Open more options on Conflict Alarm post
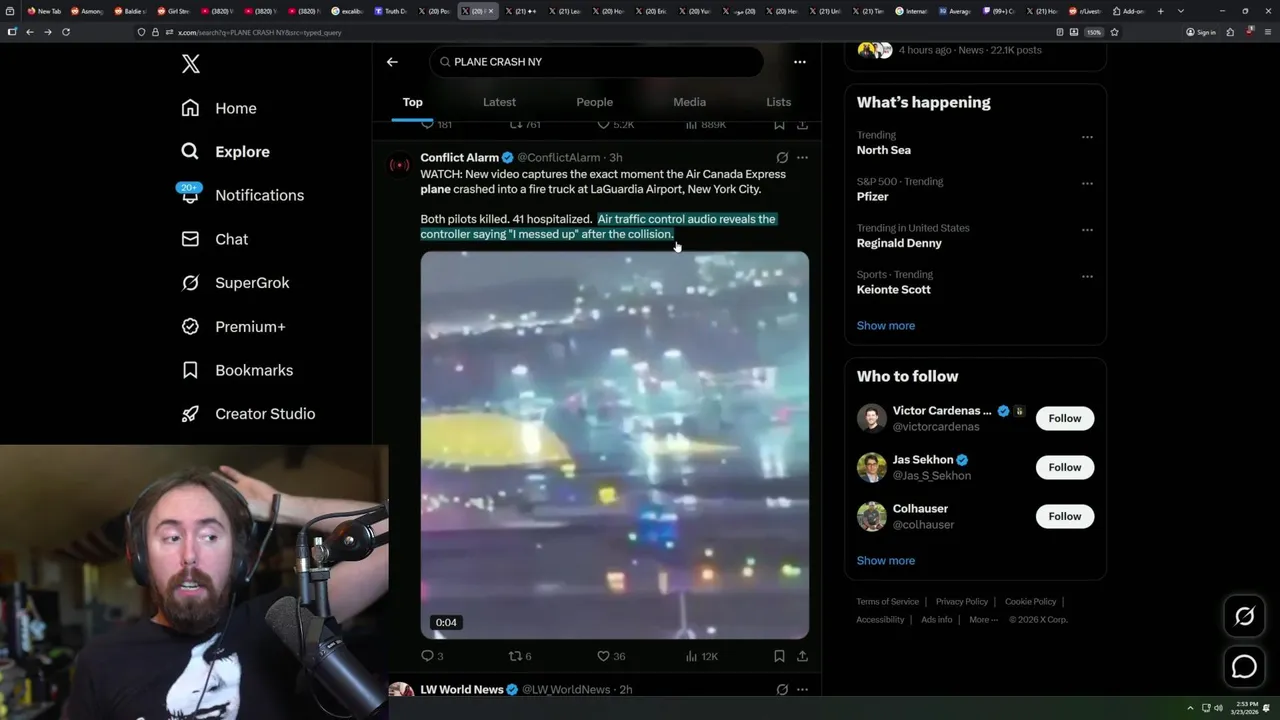 (x=802, y=158)
